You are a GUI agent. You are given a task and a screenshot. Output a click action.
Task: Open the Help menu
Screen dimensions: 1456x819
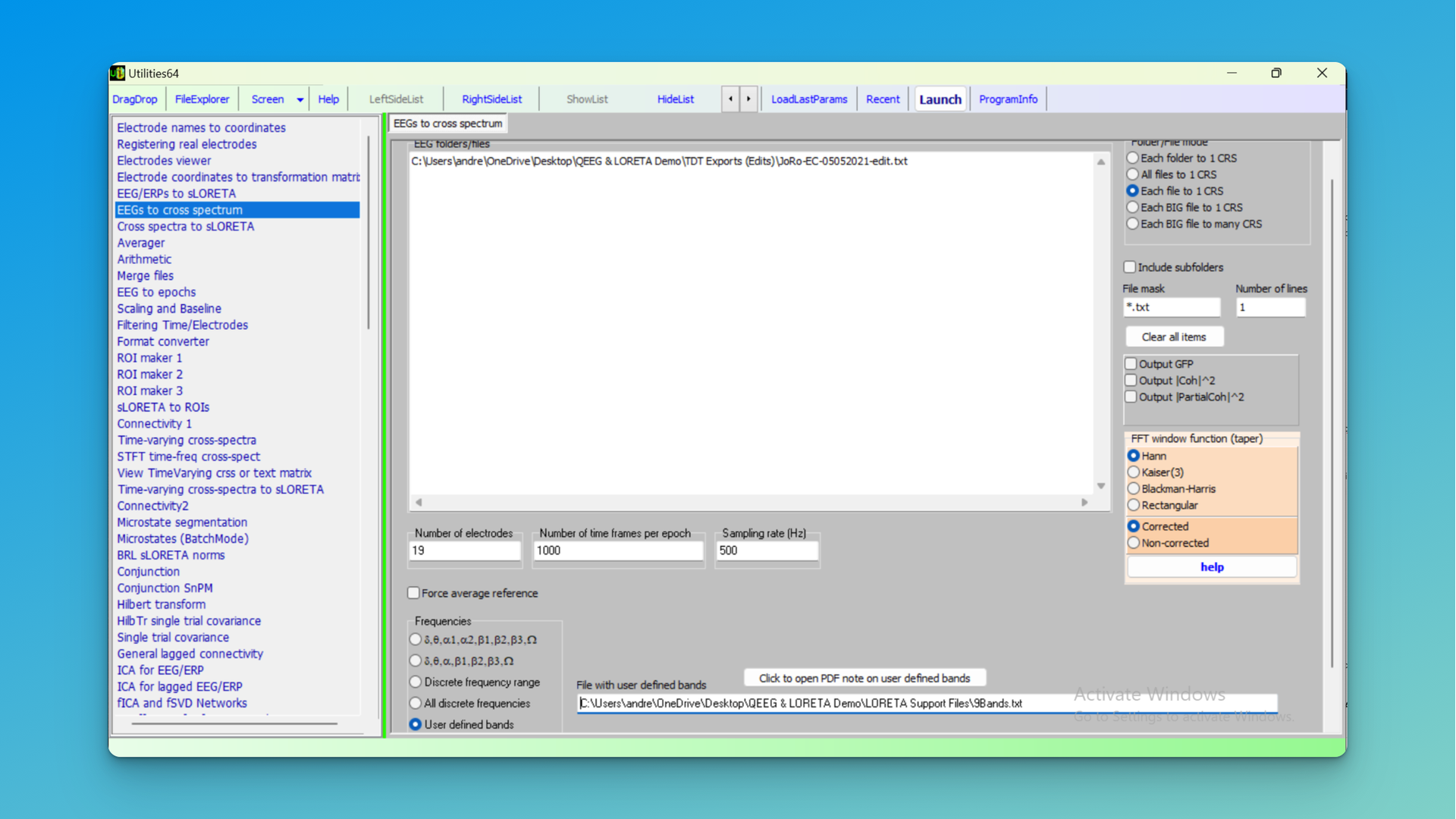click(x=328, y=99)
